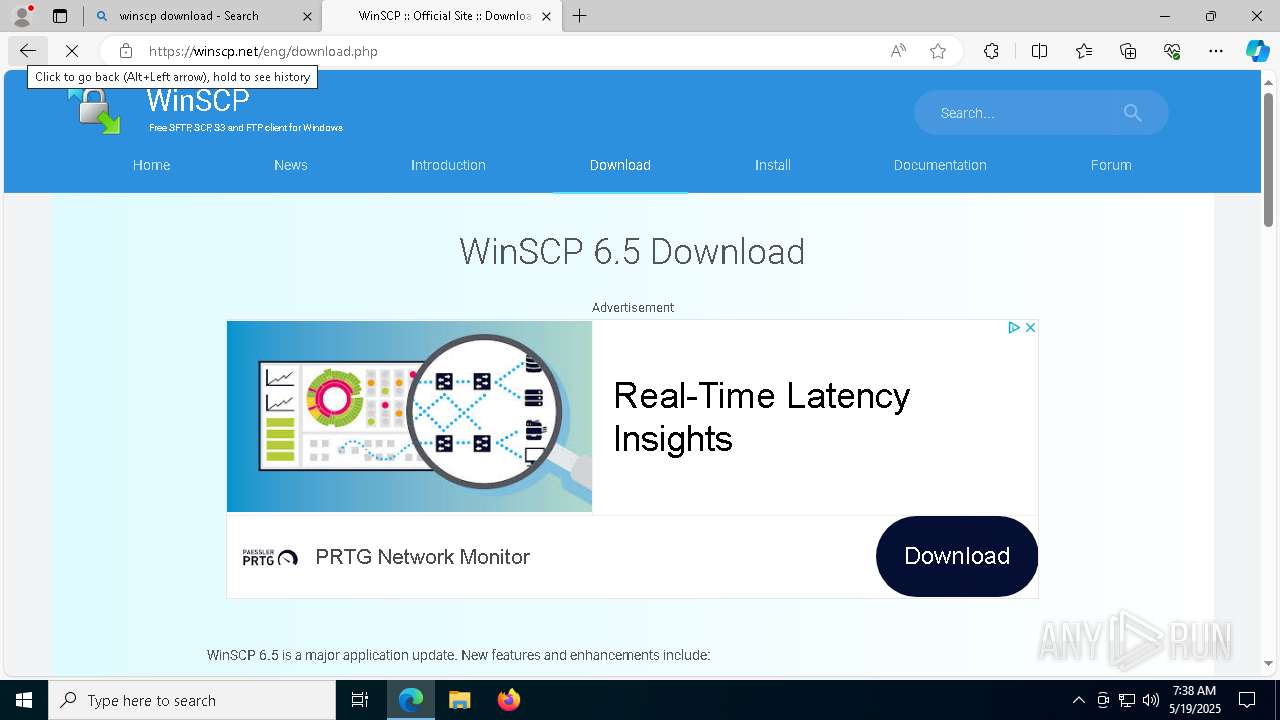Click the Paessler PRTG logo
Screen dimensions: 1280x720
pyautogui.click(x=270, y=557)
